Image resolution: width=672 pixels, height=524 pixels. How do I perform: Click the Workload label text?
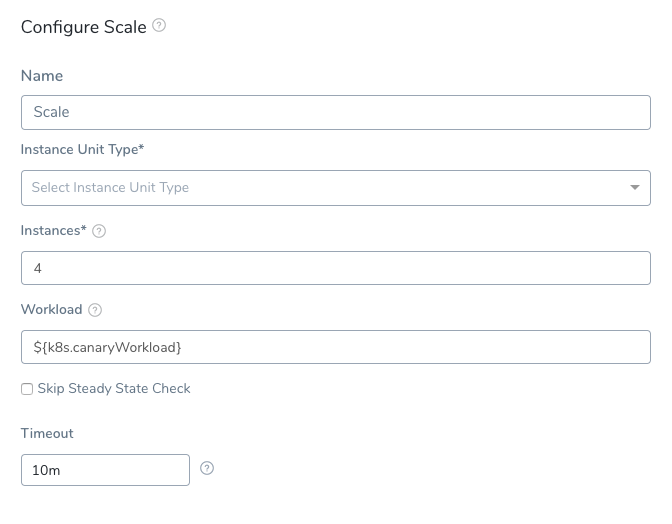51,309
